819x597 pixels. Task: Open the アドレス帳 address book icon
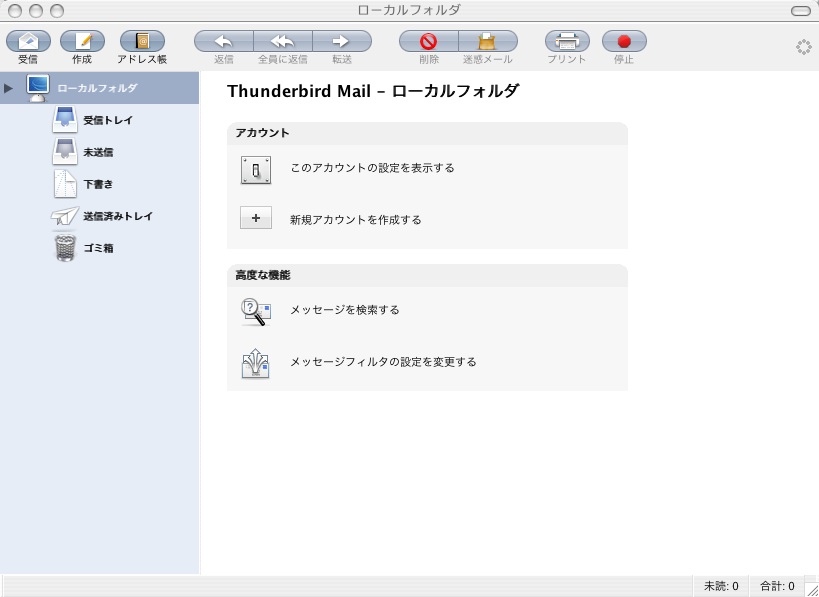click(142, 41)
